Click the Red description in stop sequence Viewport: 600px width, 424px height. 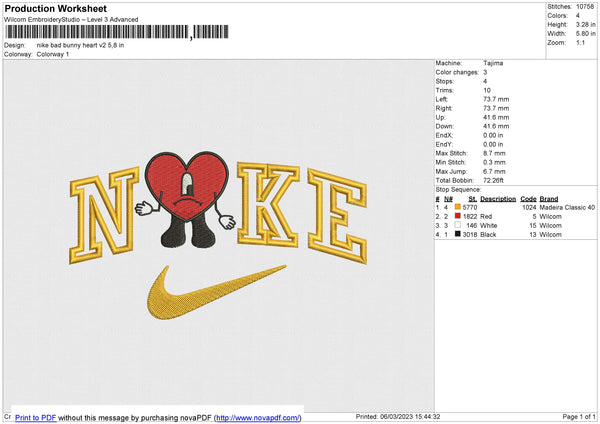pyautogui.click(x=486, y=217)
